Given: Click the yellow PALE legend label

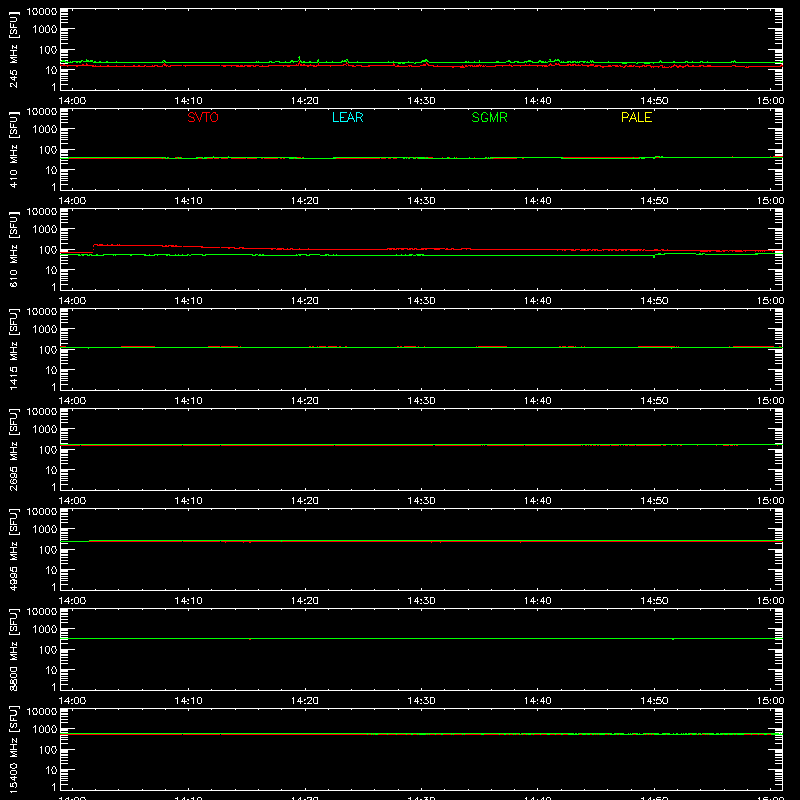Looking at the screenshot, I should coord(636,117).
